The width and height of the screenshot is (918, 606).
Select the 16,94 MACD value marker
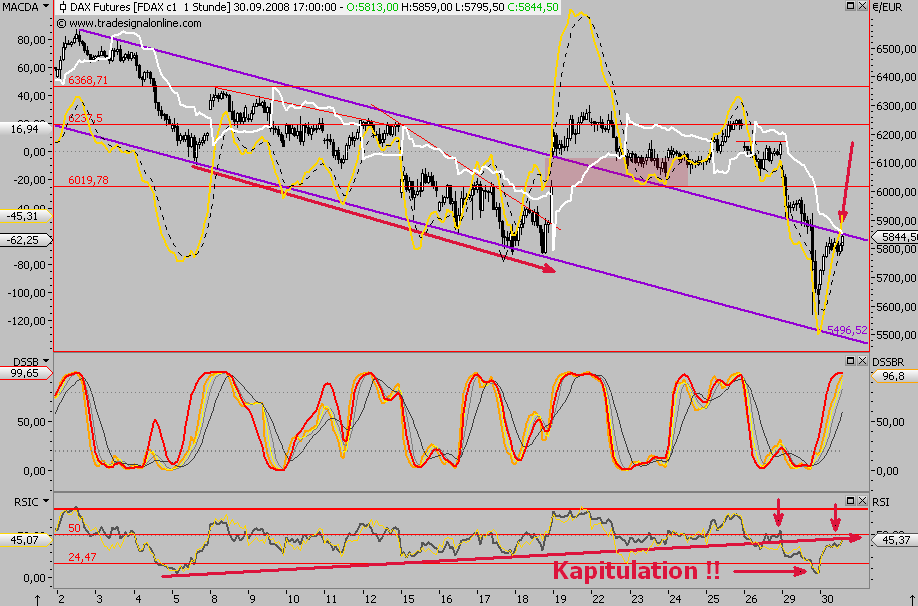(26, 129)
